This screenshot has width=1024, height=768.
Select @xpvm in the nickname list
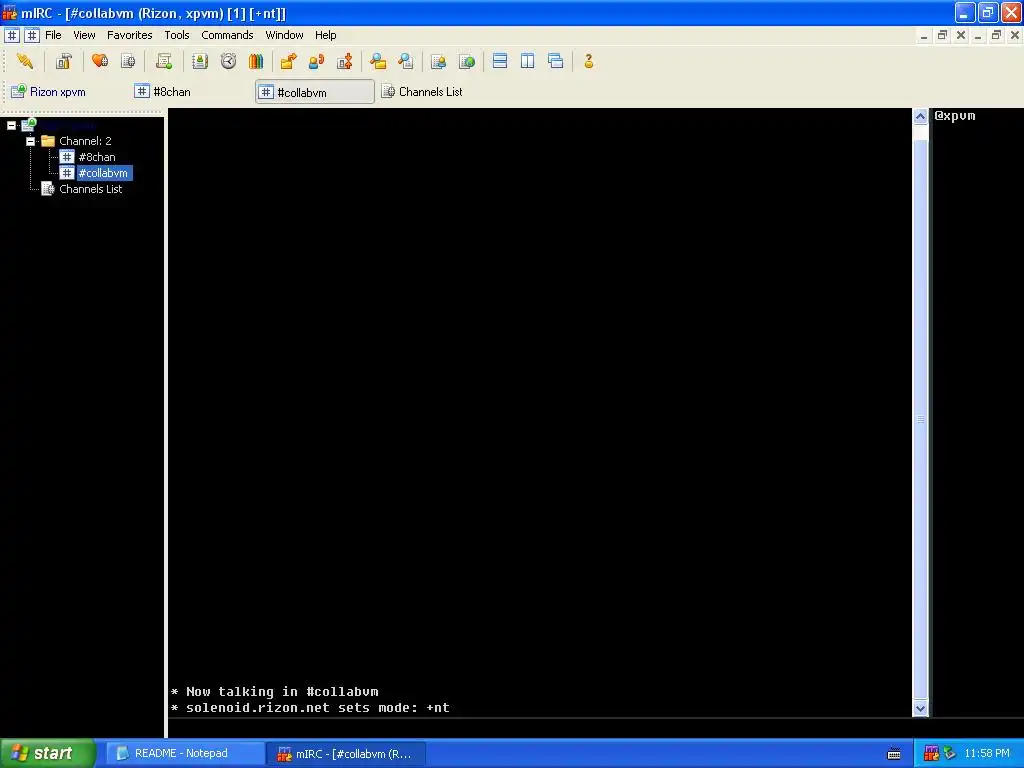955,116
